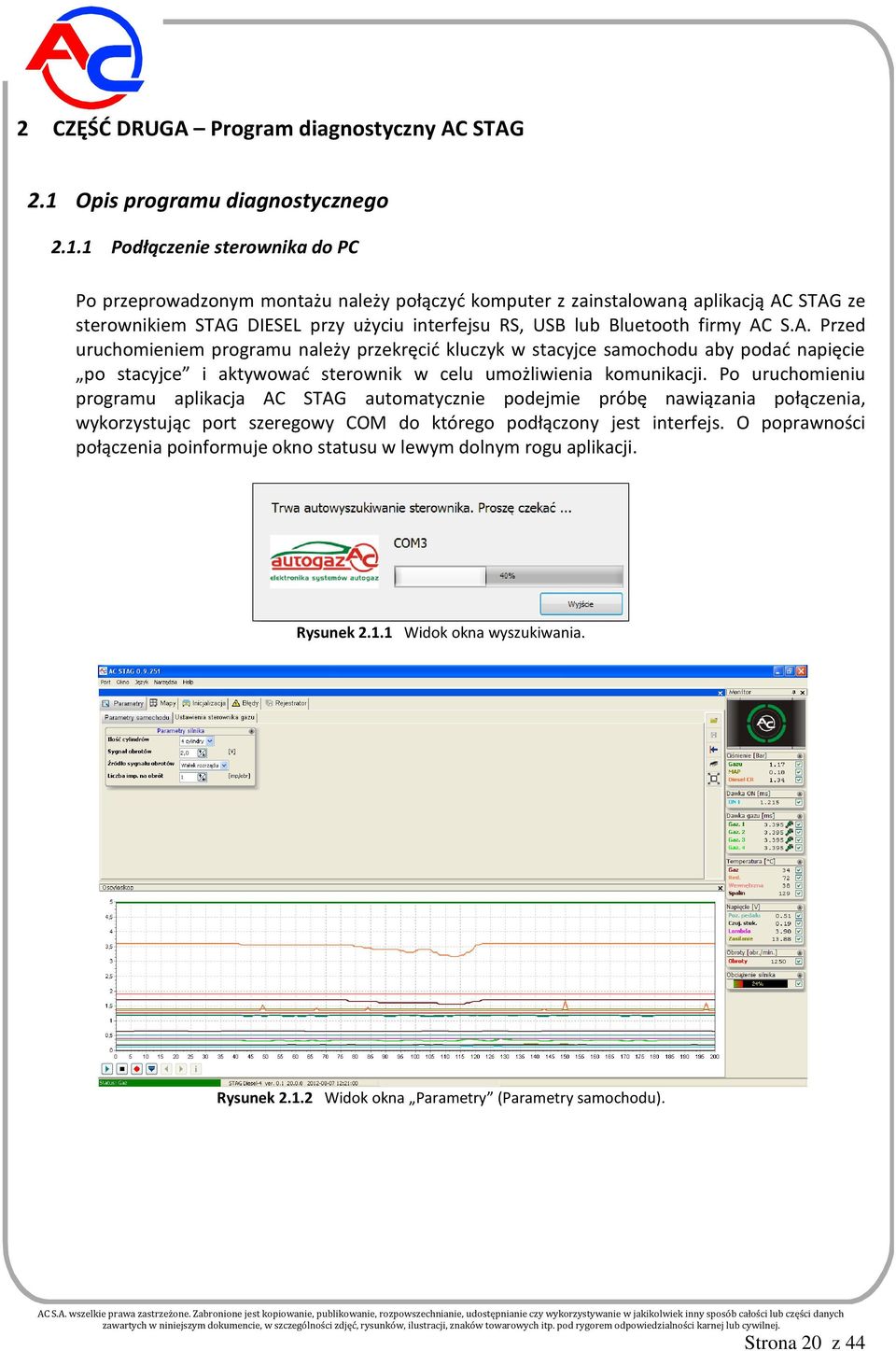896x1351 pixels.
Task: Collapse the Temperatura section
Action: pos(800,862)
